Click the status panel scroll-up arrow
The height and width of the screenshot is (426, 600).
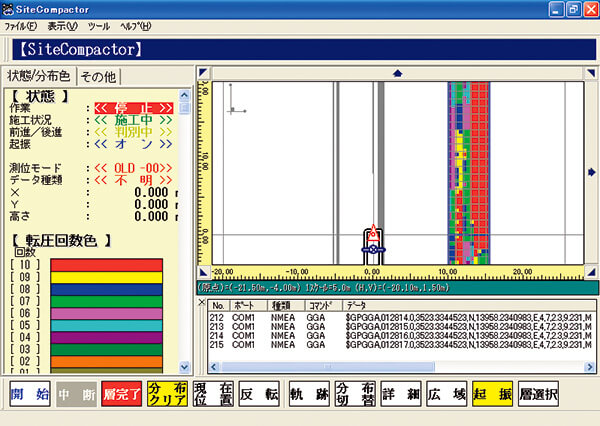tap(184, 95)
